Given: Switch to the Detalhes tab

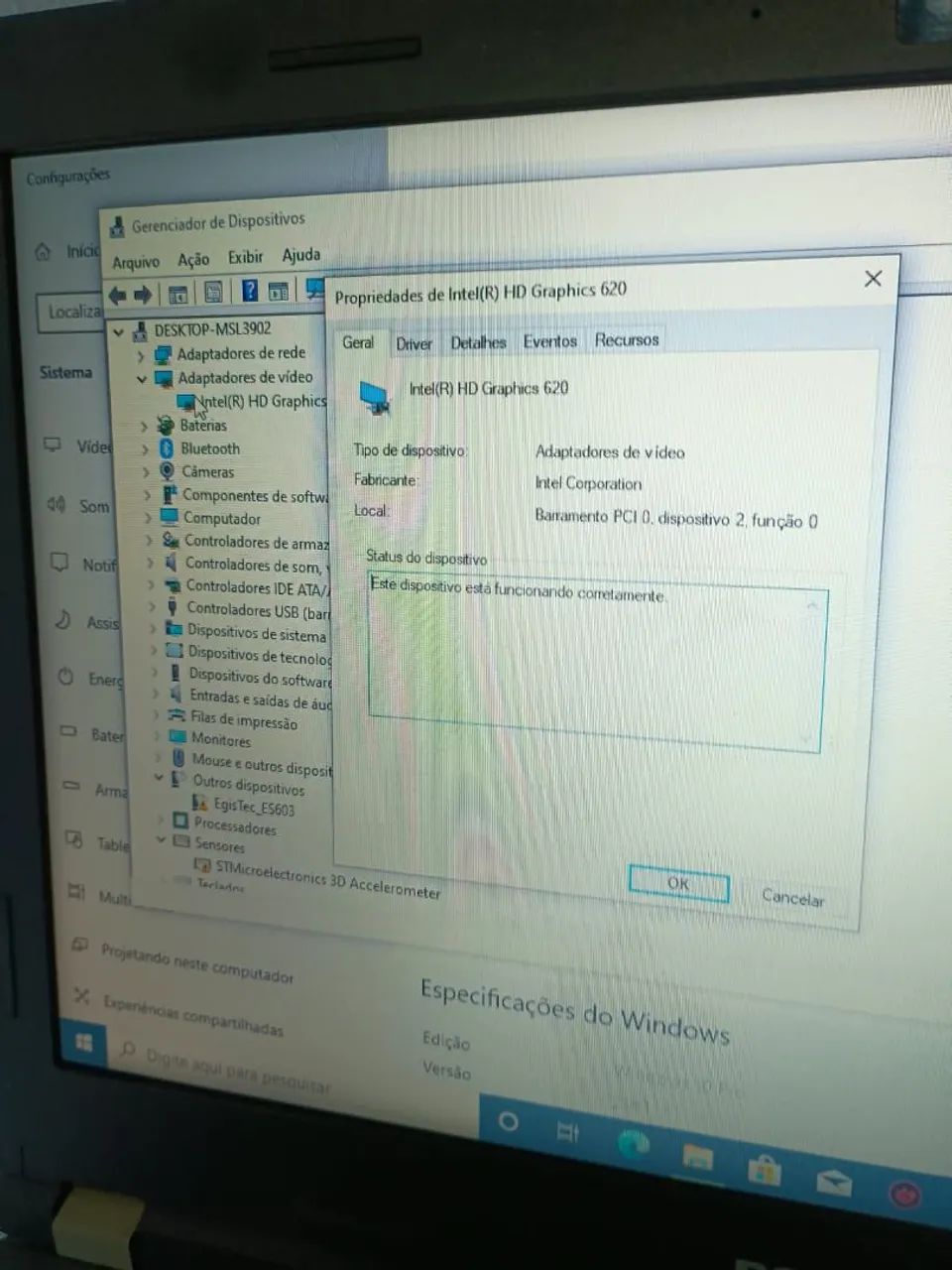Looking at the screenshot, I should pos(478,342).
